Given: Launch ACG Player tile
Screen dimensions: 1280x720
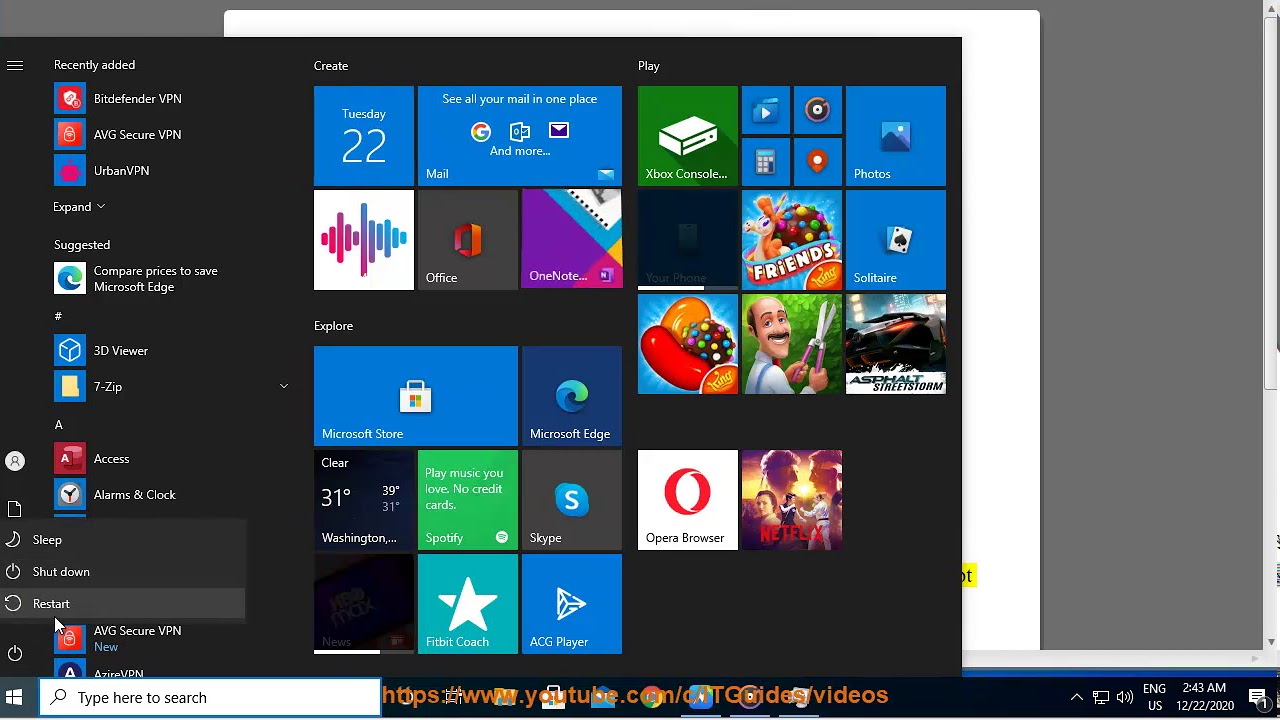Looking at the screenshot, I should 572,604.
